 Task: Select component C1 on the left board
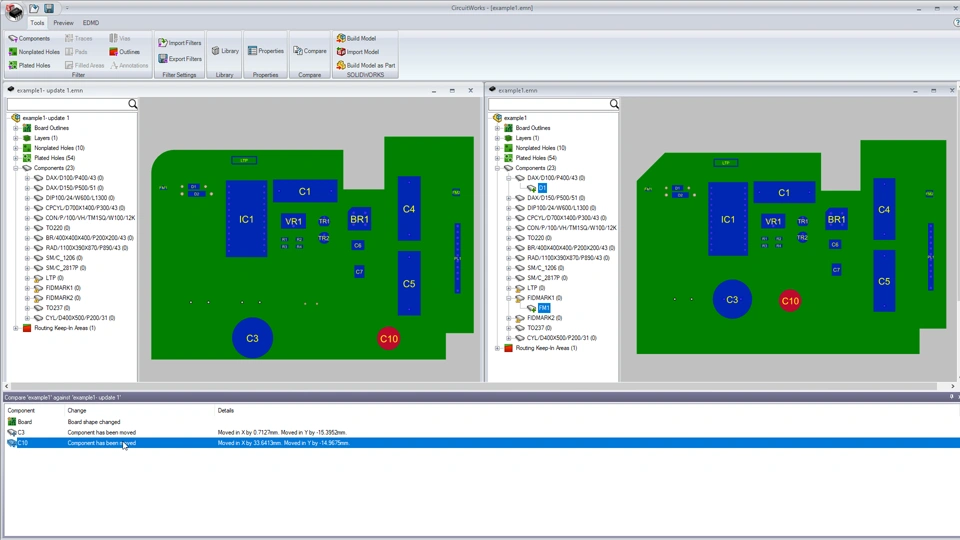tap(305, 191)
